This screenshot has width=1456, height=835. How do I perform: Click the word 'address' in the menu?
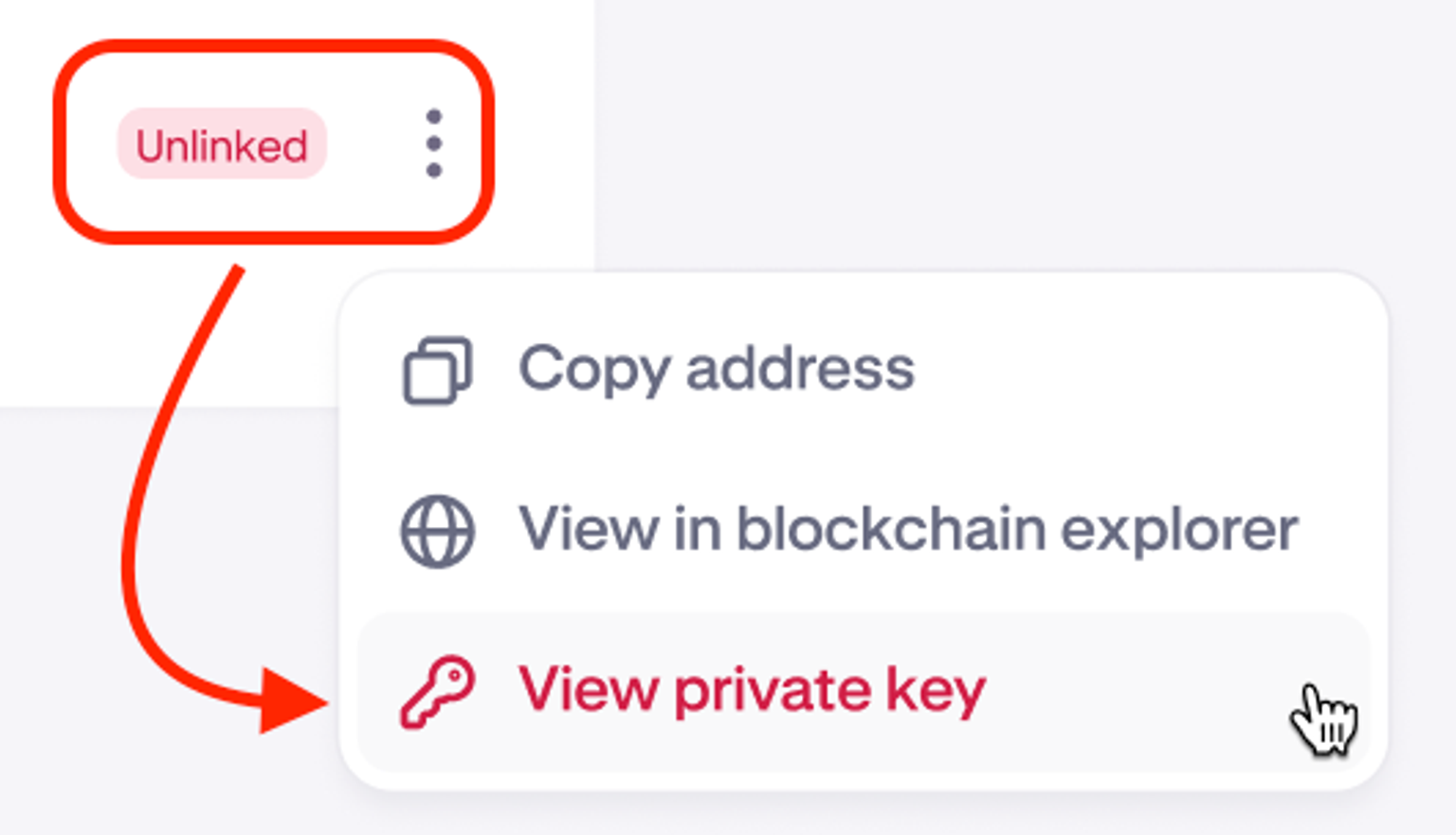(x=800, y=370)
